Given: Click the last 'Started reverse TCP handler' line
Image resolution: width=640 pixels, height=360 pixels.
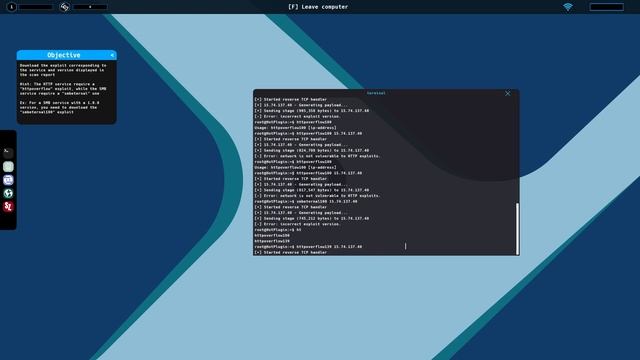Looking at the screenshot, I should 291,253.
